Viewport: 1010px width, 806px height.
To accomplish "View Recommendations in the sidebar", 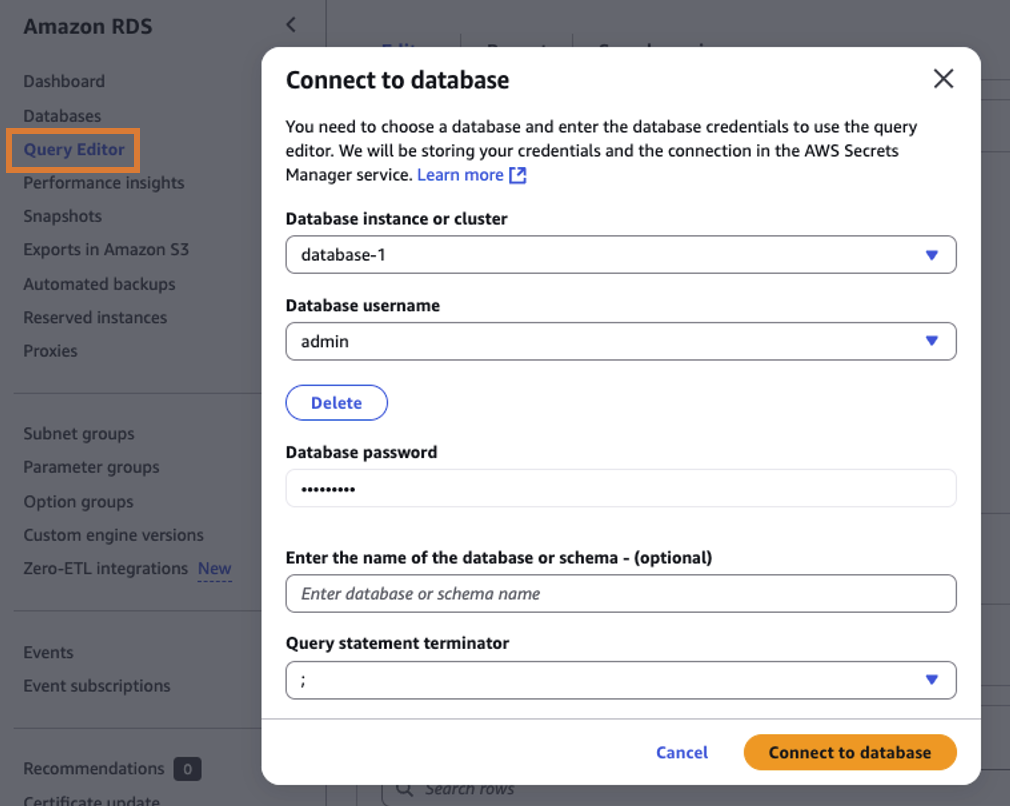I will [94, 769].
